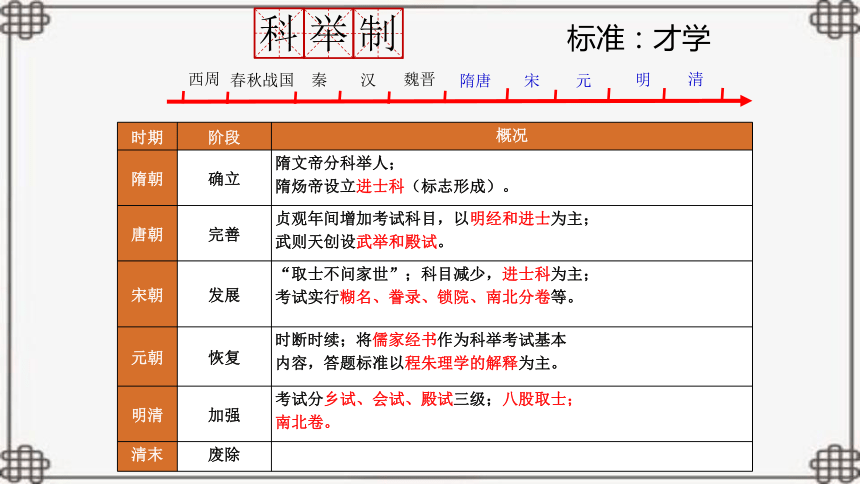Click red text 乡试、会试、殿试

[389, 399]
